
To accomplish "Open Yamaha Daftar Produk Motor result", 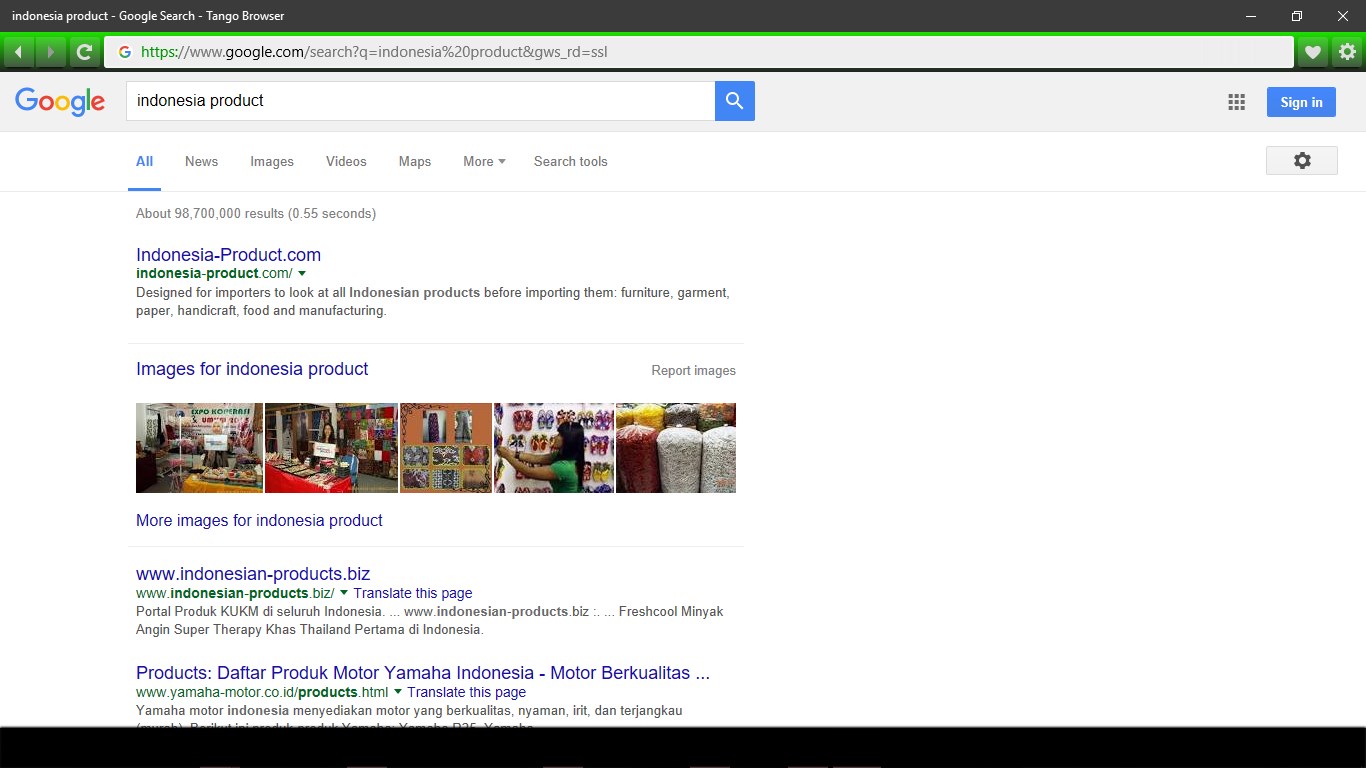I will point(423,673).
